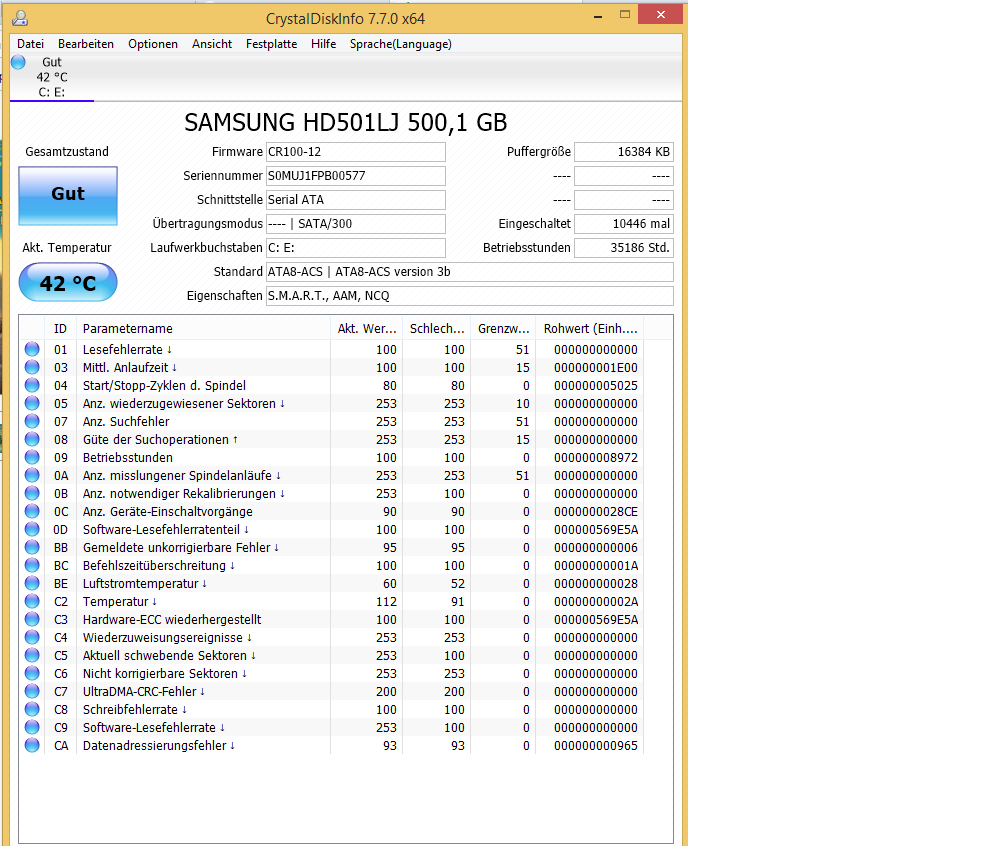Click the 42 °C temperature button
This screenshot has height=846, width=1008.
point(68,282)
